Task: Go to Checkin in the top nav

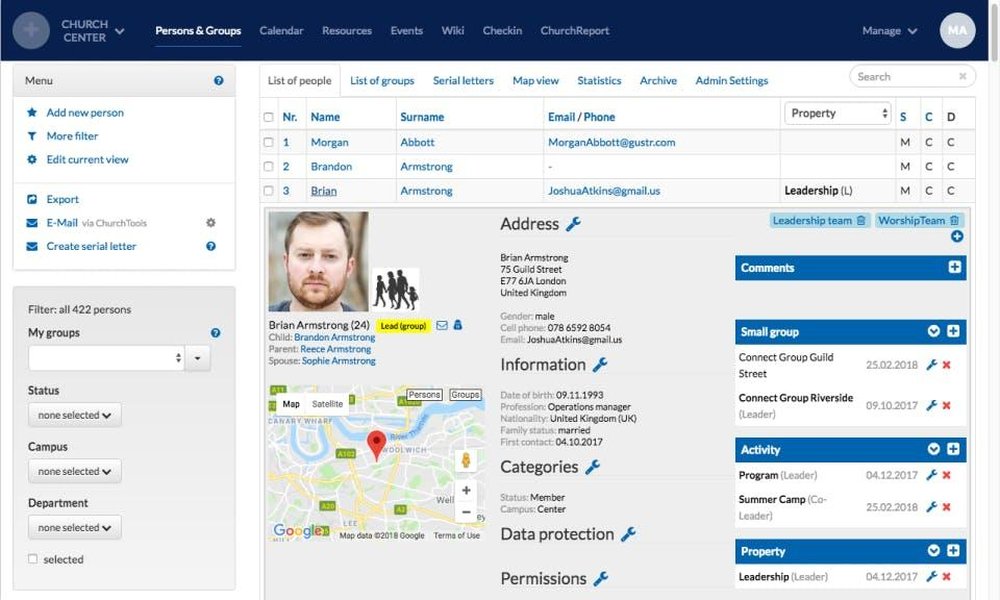Action: [502, 31]
